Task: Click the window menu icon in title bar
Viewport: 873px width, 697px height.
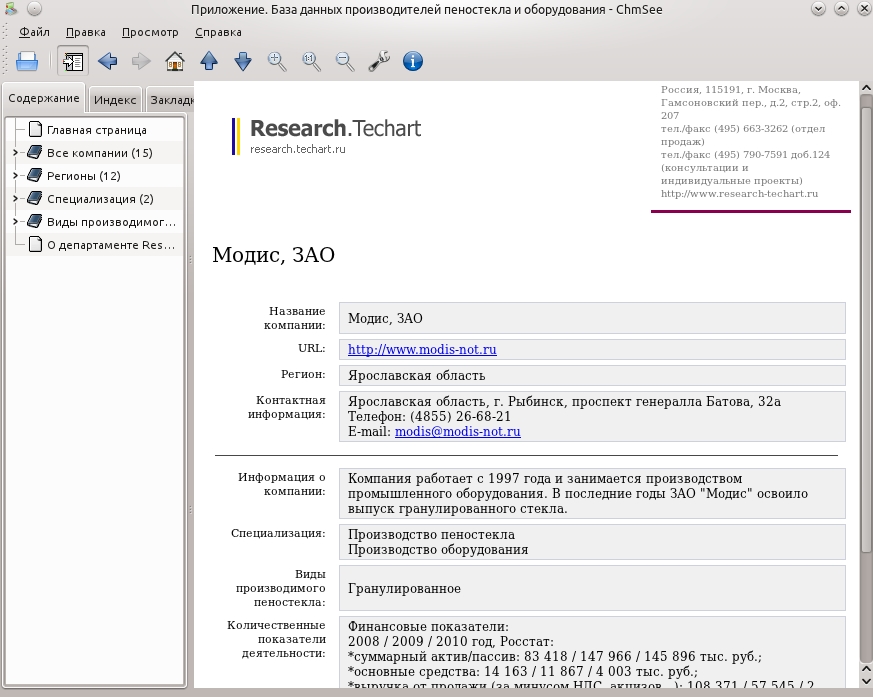Action: pos(11,8)
